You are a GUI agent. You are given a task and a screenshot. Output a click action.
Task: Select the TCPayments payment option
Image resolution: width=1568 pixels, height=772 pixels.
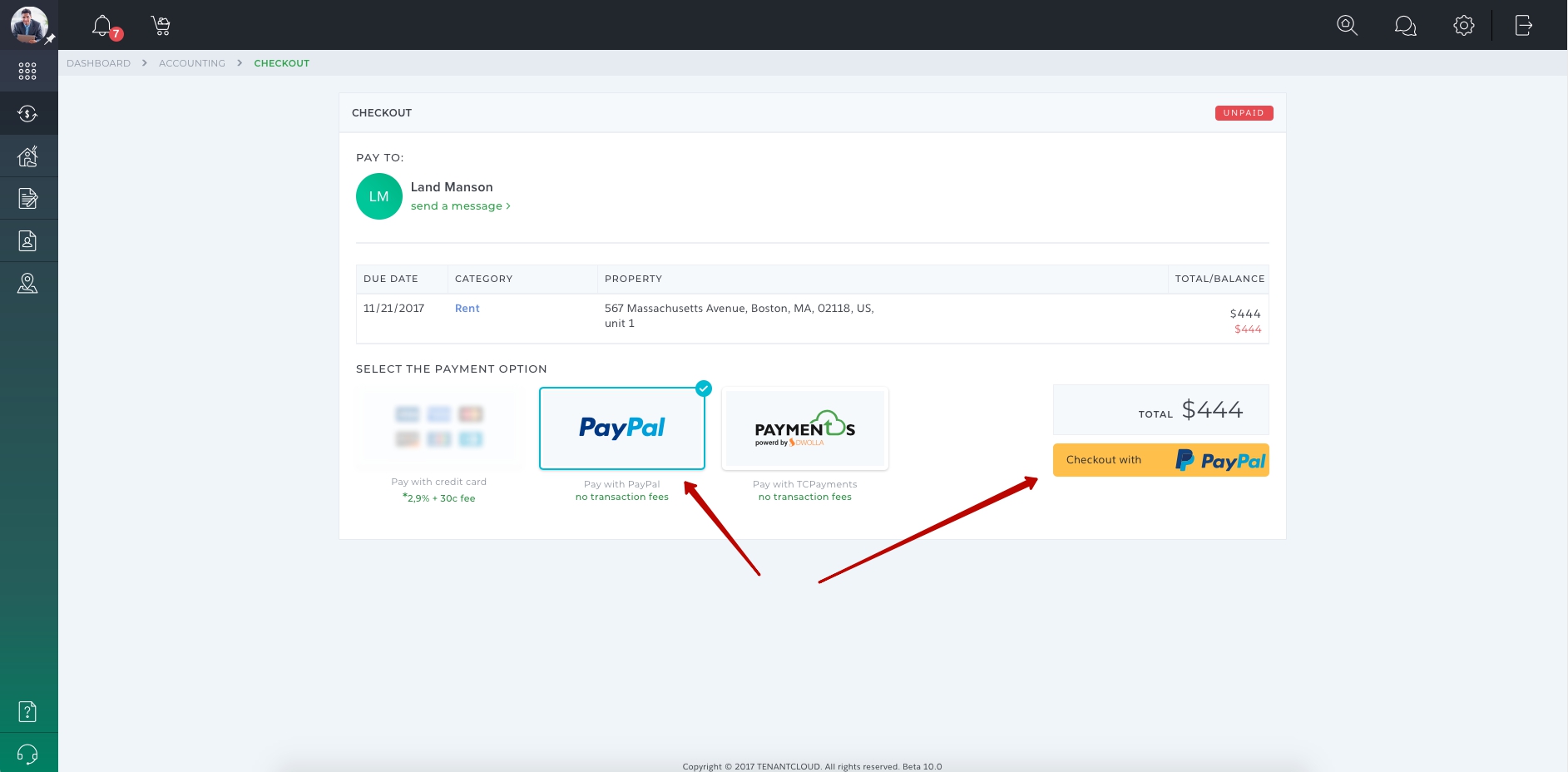[805, 428]
